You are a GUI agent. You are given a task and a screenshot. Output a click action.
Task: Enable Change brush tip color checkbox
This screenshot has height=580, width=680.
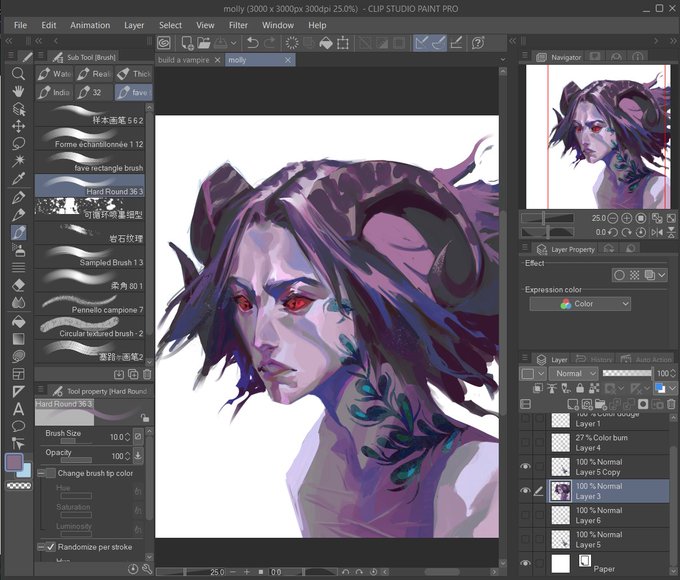[51, 473]
